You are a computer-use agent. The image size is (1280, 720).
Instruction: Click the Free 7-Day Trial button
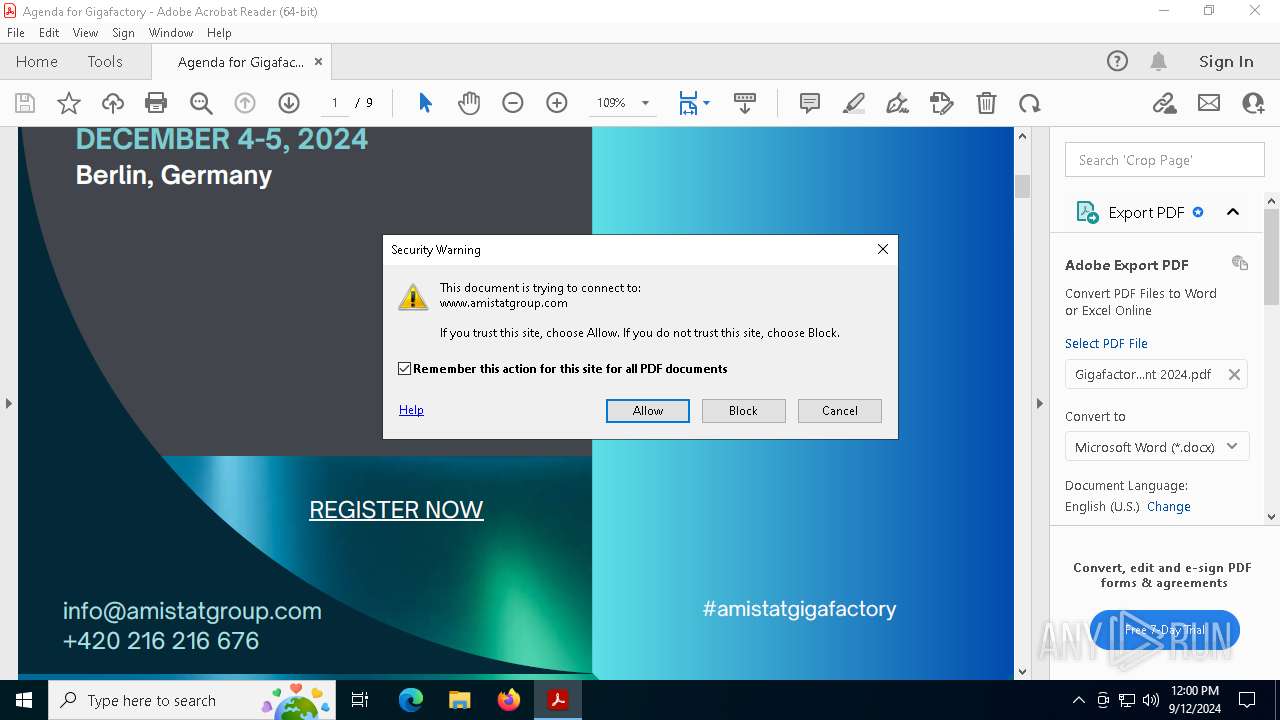[1165, 630]
